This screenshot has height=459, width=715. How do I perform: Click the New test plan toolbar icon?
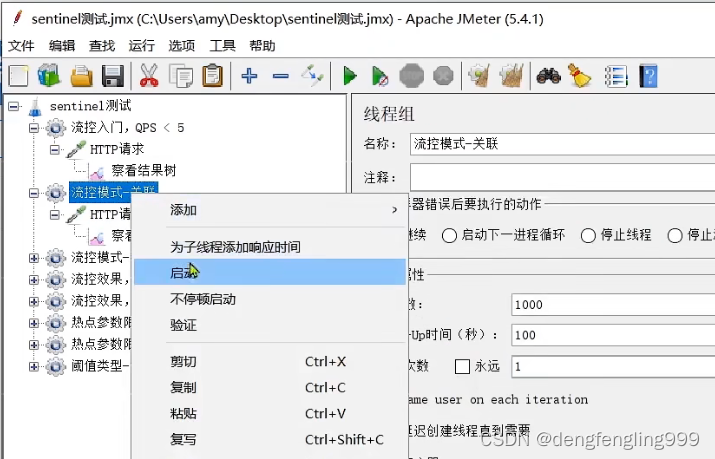pos(19,76)
